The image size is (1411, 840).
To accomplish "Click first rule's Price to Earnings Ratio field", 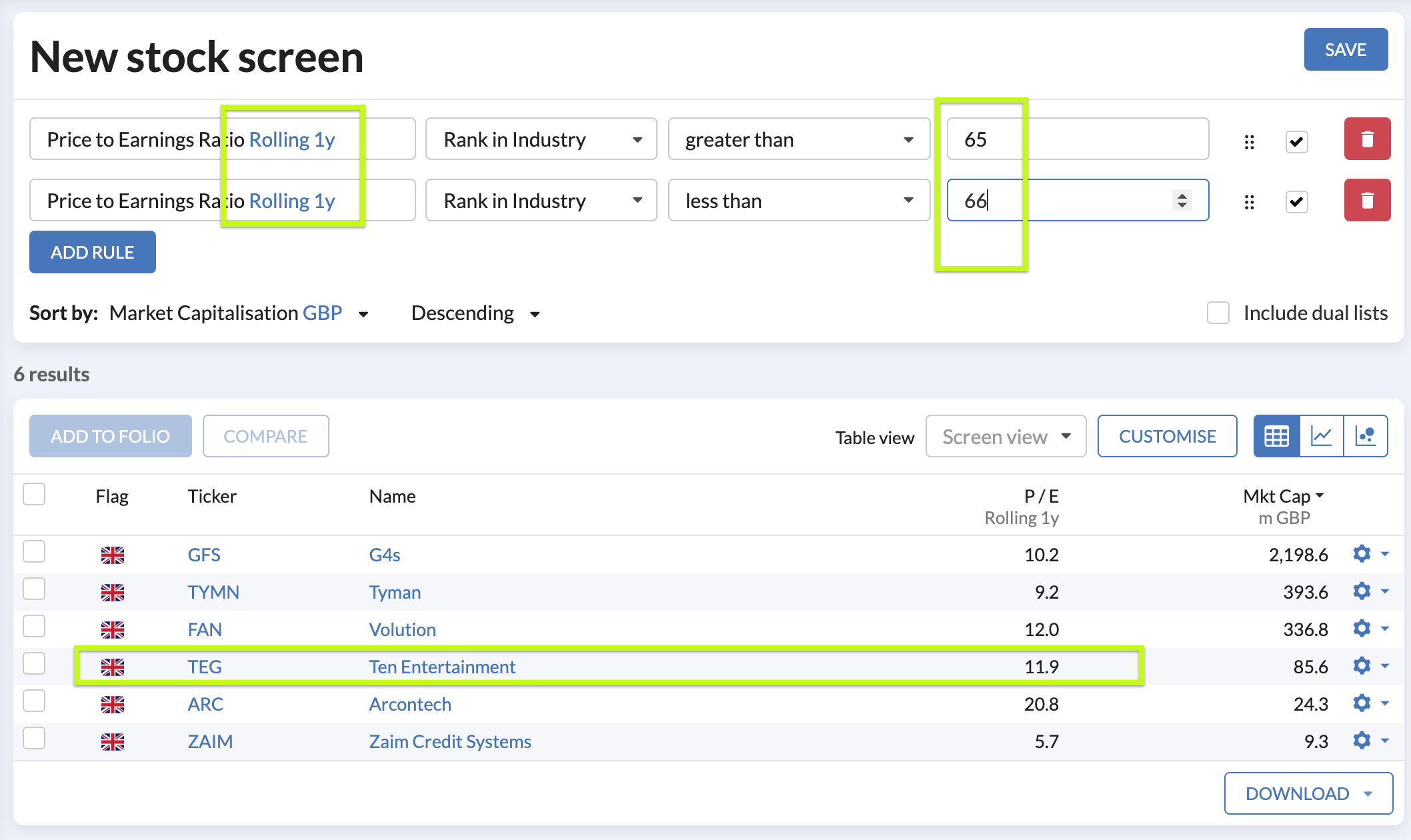I will coord(222,139).
